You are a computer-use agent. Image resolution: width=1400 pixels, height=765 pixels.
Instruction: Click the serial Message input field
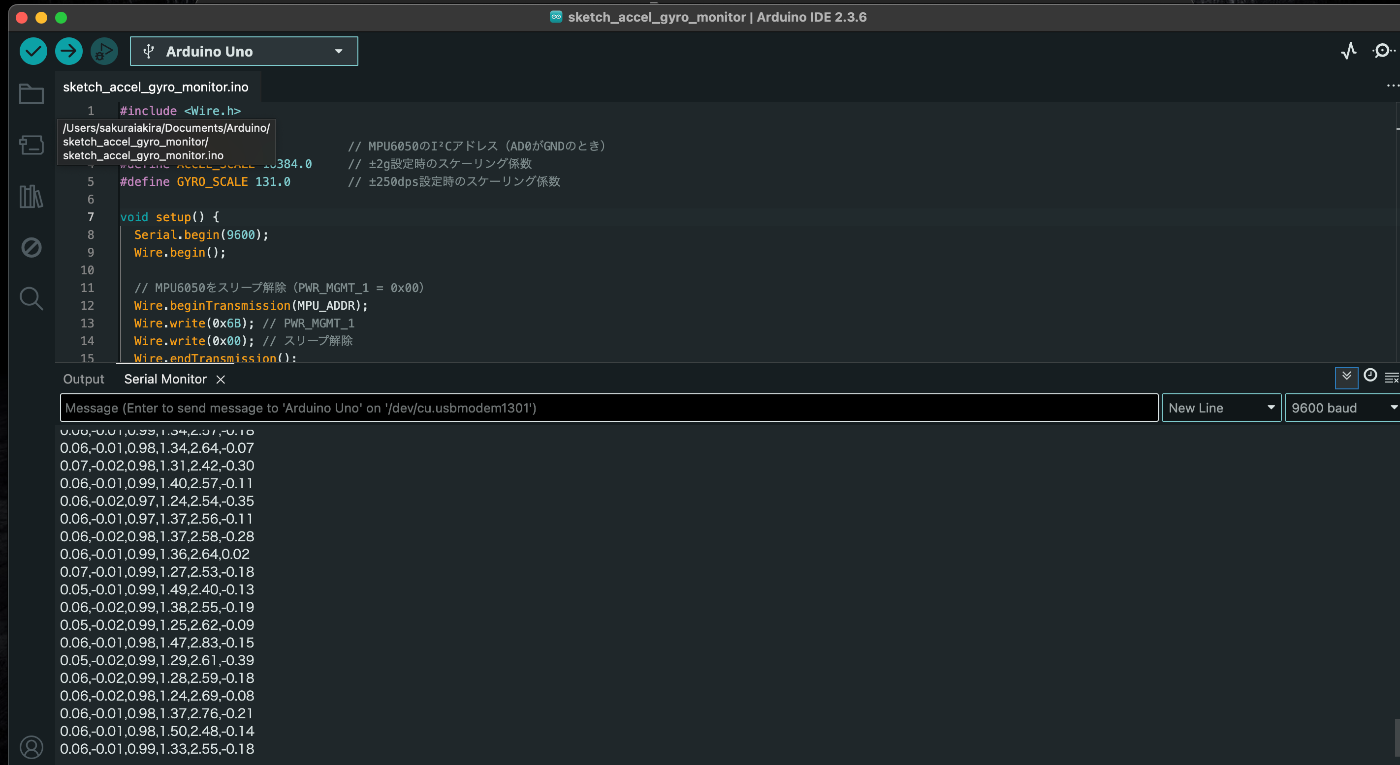tap(609, 408)
